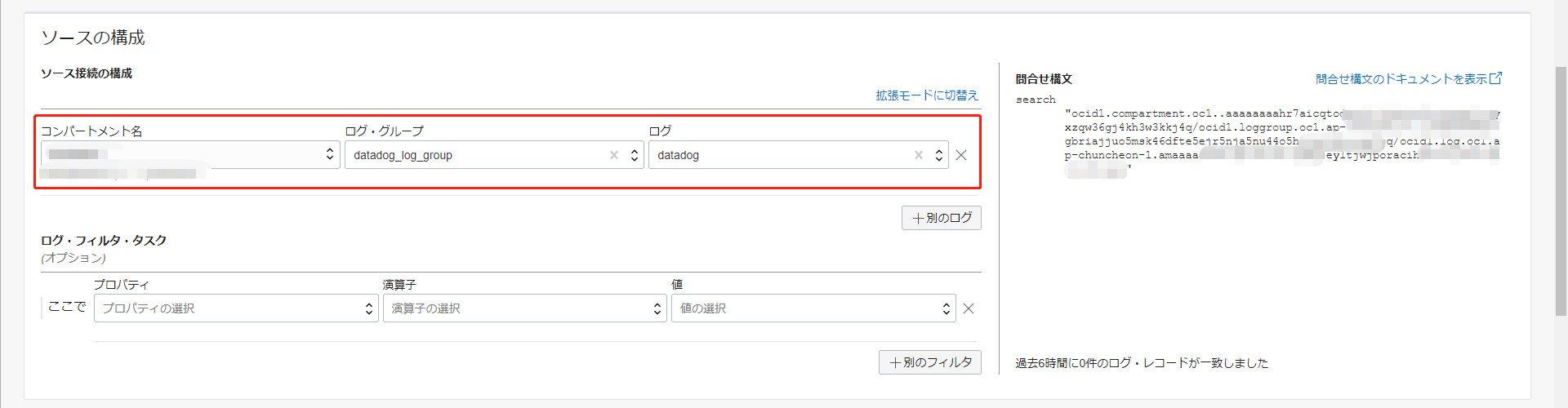Click the datadog log input field
This screenshot has width=1568, height=408.
point(780,155)
